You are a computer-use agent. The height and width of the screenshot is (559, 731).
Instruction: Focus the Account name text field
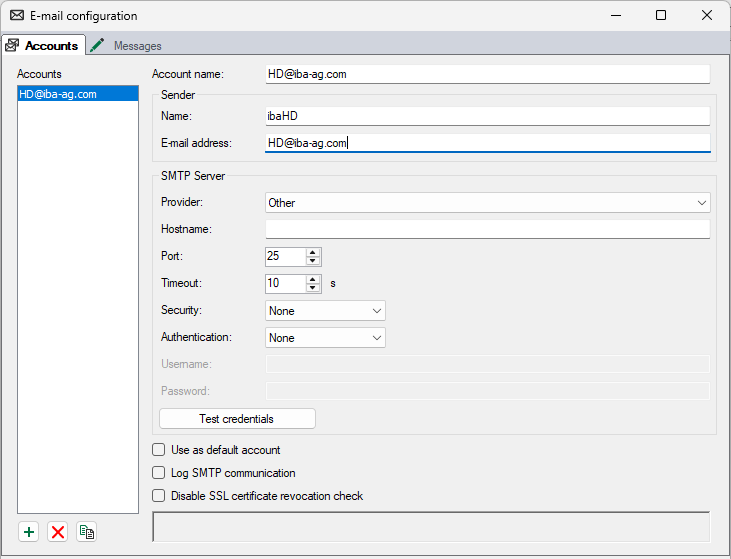pyautogui.click(x=487, y=74)
